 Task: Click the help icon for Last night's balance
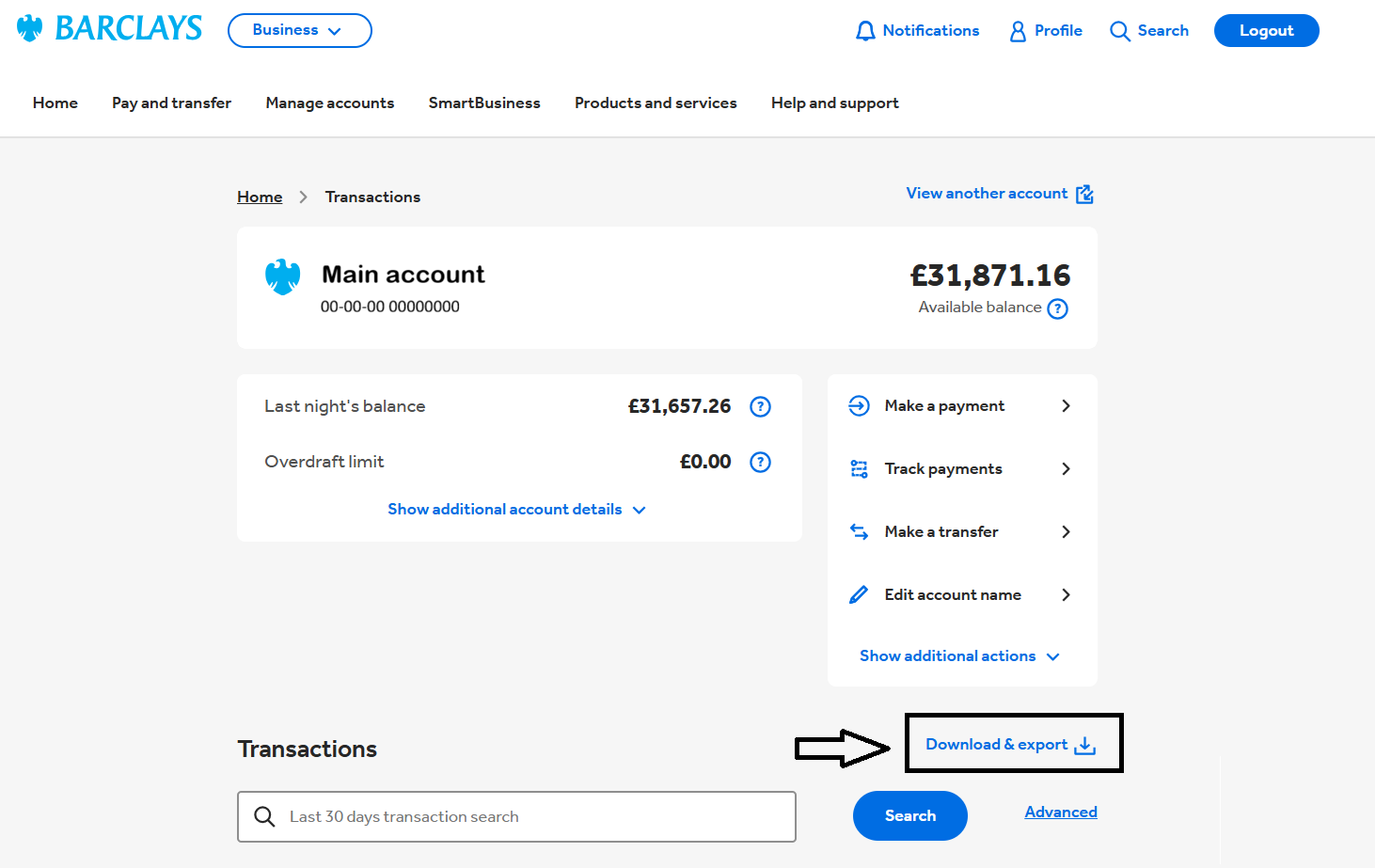point(760,406)
